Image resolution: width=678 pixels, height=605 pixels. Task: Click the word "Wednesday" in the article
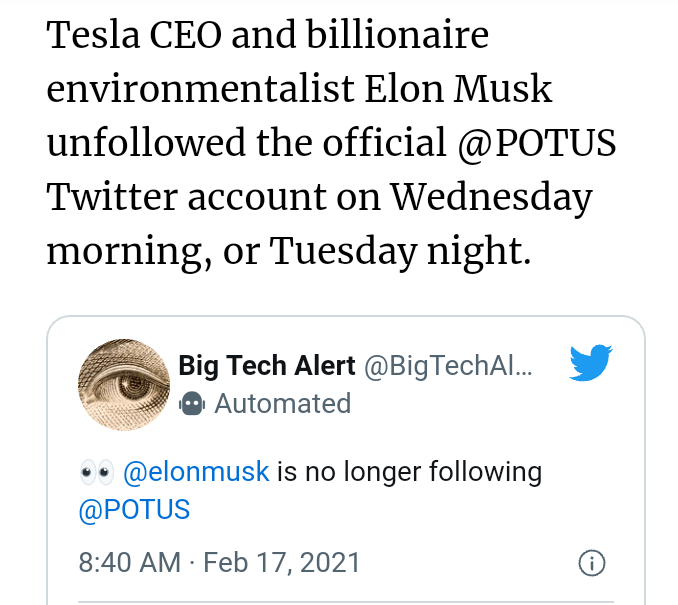tap(491, 197)
